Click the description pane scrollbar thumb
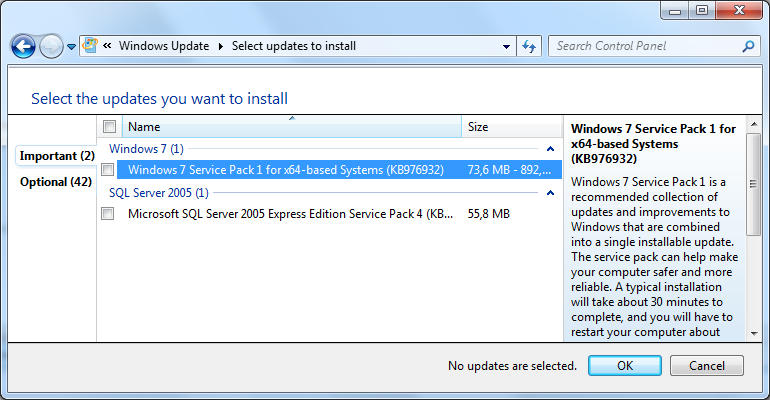Screen dimensions: 770x400 pos(754,184)
